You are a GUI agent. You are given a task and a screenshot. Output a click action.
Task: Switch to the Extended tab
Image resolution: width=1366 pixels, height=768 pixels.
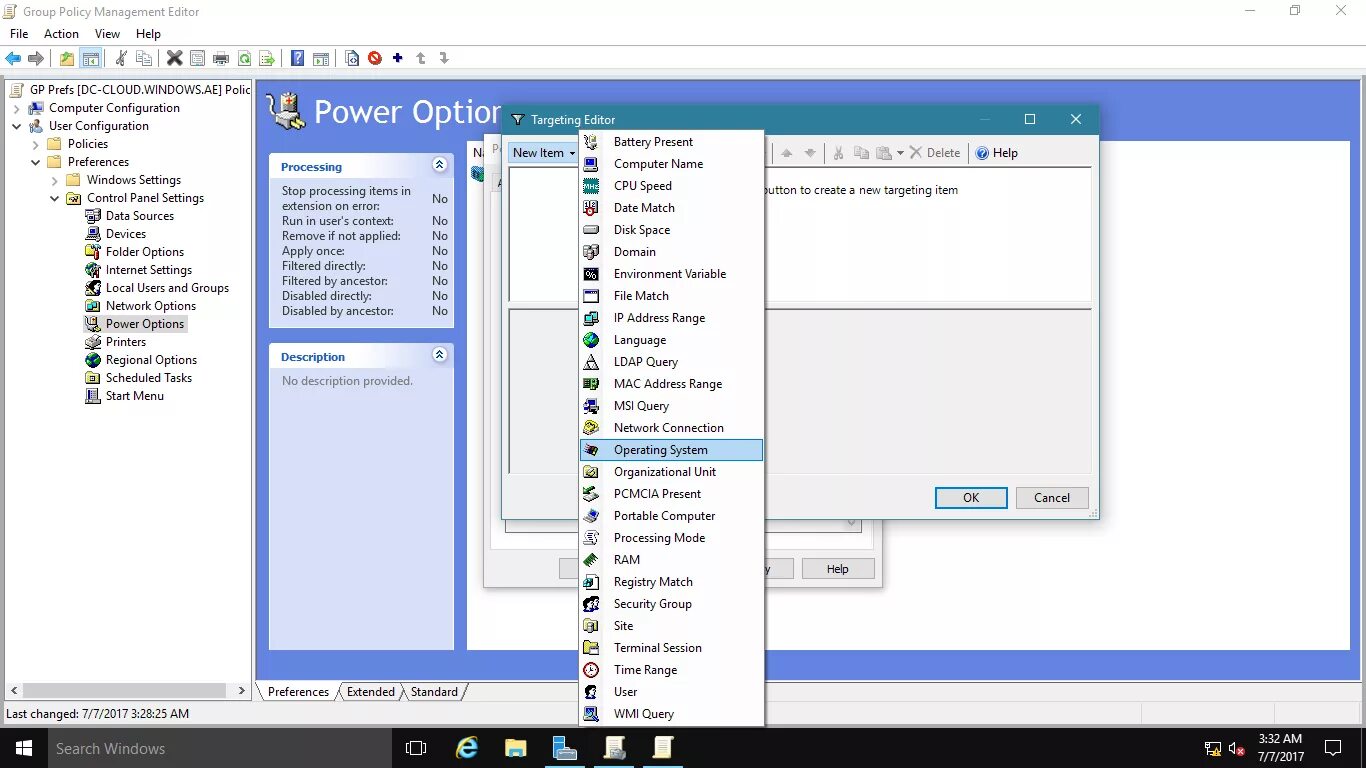(371, 692)
